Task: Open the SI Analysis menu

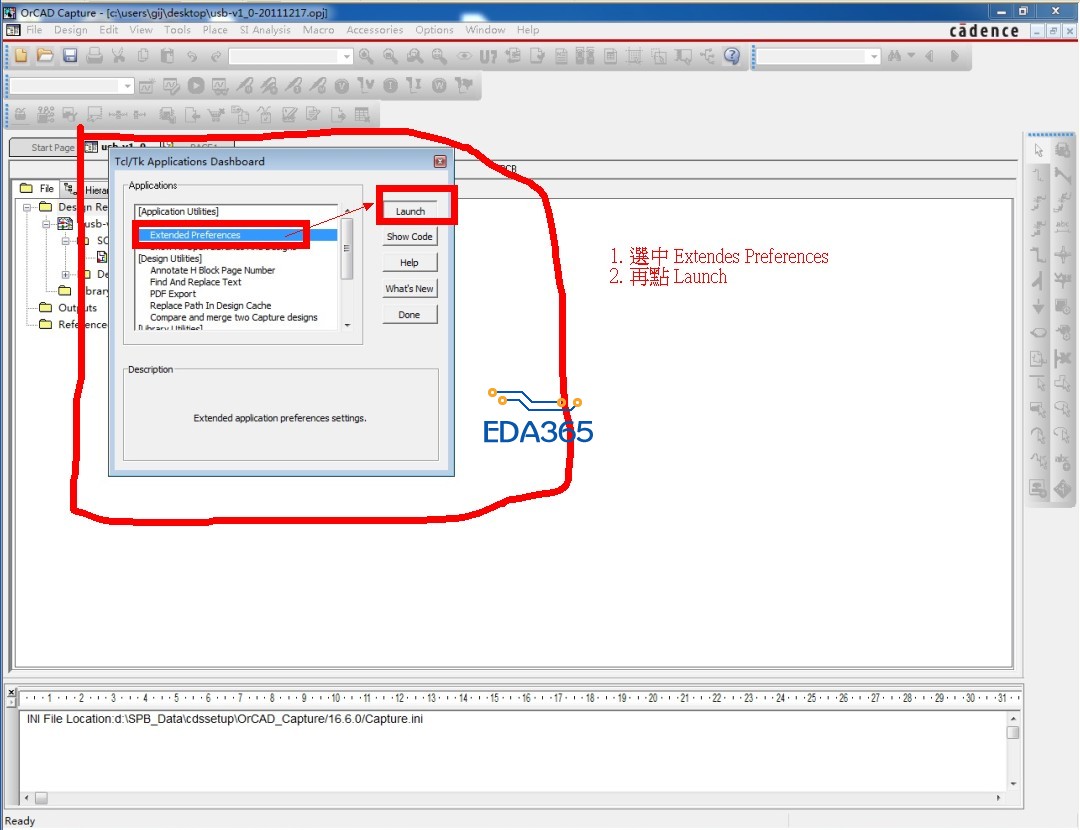Action: (x=264, y=30)
